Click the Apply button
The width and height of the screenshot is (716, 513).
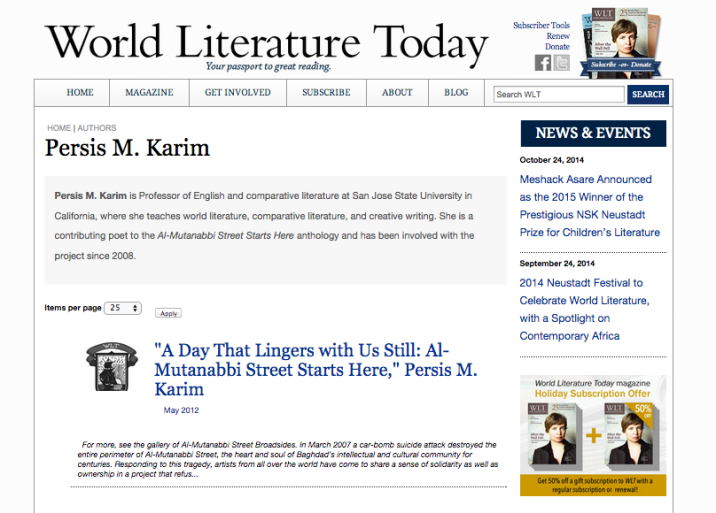[168, 313]
